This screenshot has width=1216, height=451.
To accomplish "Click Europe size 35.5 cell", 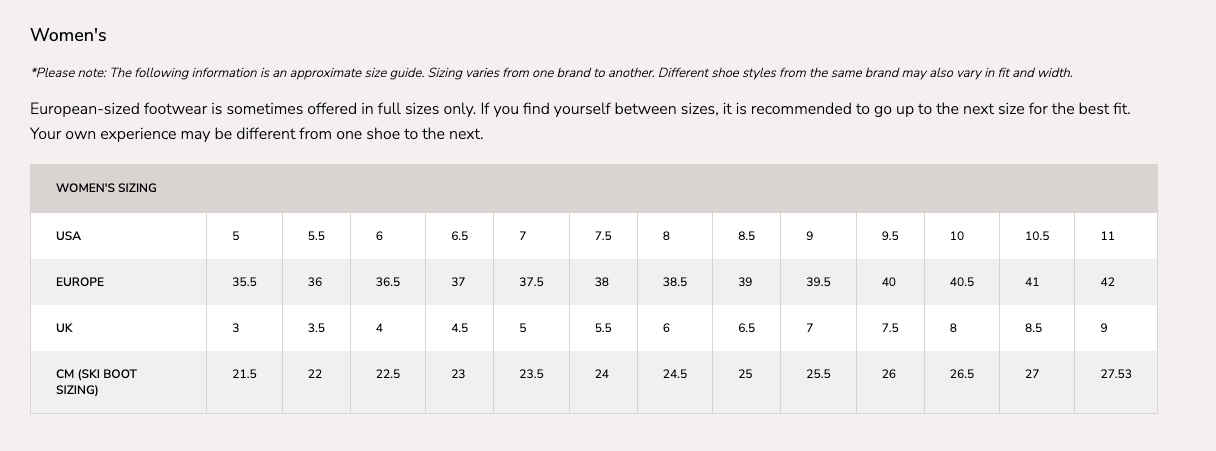I will [244, 282].
